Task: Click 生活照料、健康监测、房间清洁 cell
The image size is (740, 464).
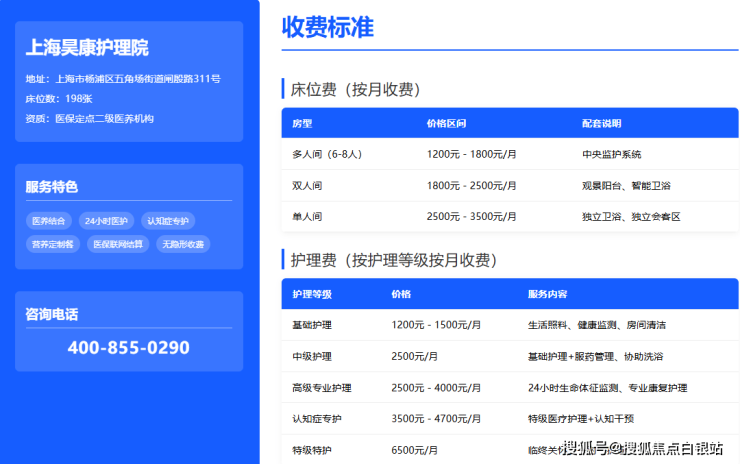Action: click(597, 325)
